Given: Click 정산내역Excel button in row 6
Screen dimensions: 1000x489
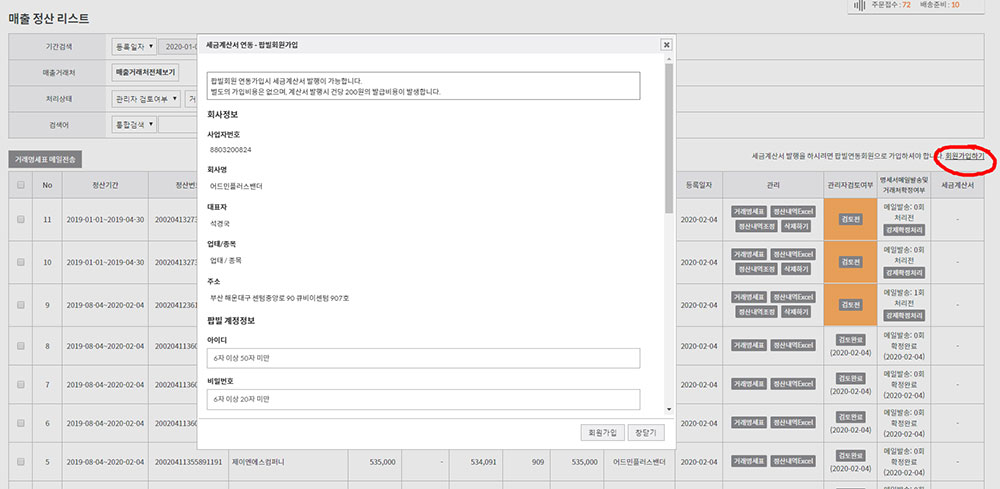Looking at the screenshot, I should (793, 423).
